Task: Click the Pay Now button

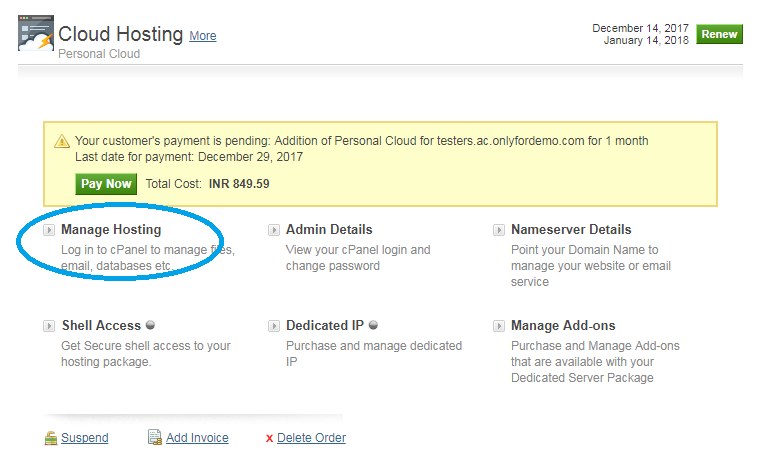Action: (106, 184)
